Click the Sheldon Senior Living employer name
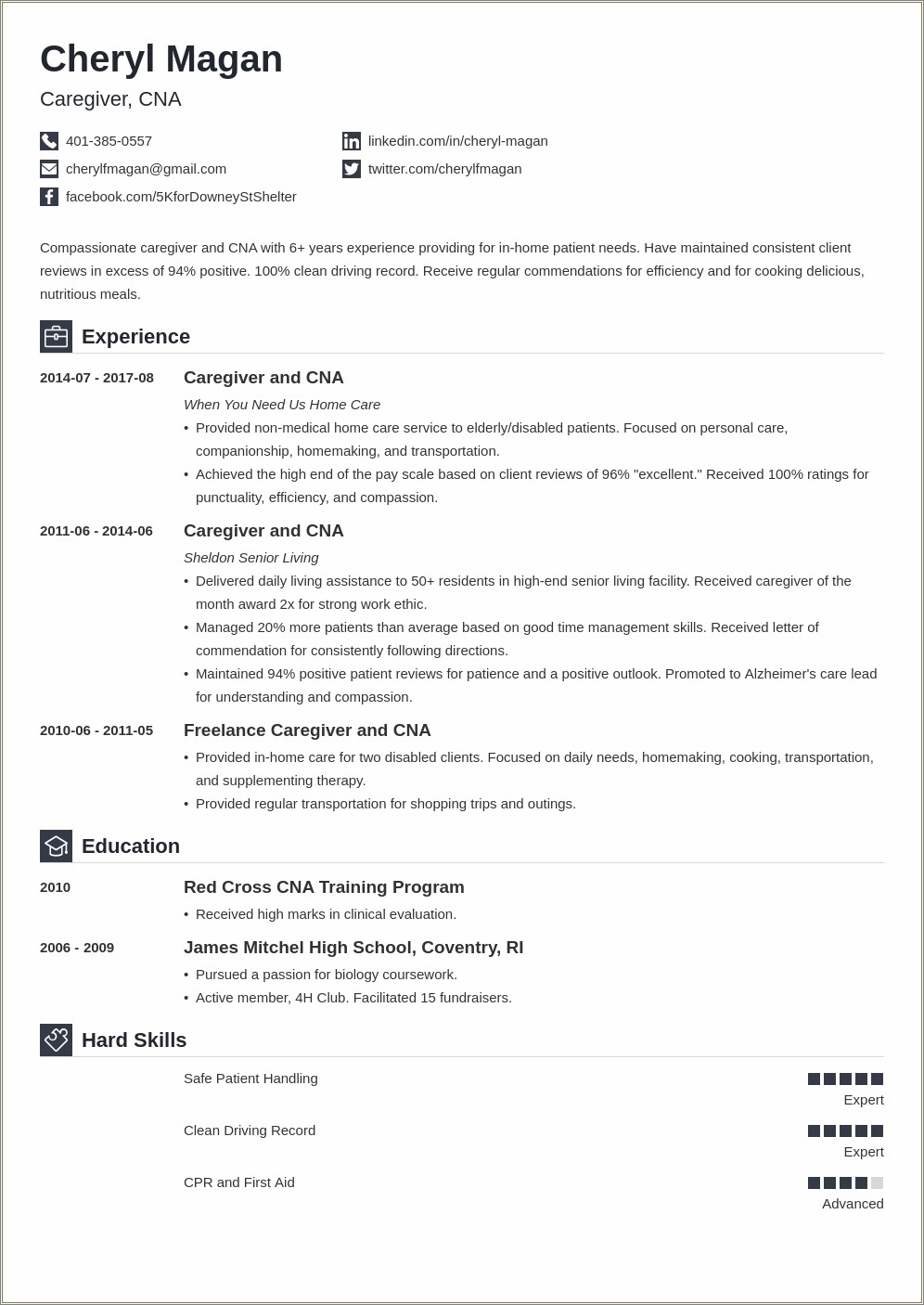 coord(250,558)
